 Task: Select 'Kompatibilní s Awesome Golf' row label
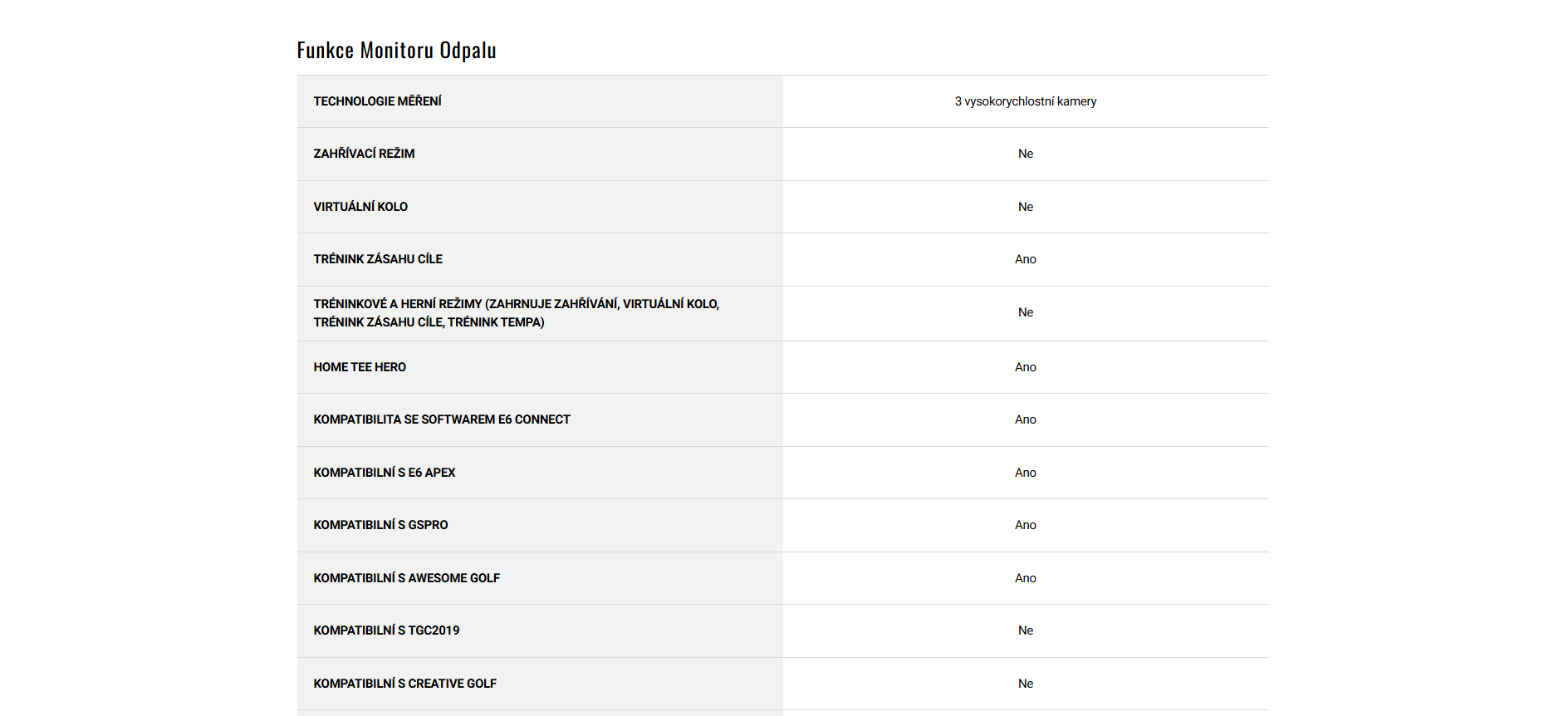(x=406, y=578)
